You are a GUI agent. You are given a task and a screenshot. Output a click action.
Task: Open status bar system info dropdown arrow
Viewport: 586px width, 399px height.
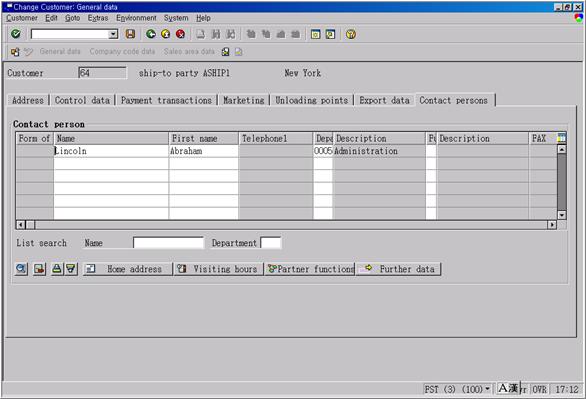487,389
